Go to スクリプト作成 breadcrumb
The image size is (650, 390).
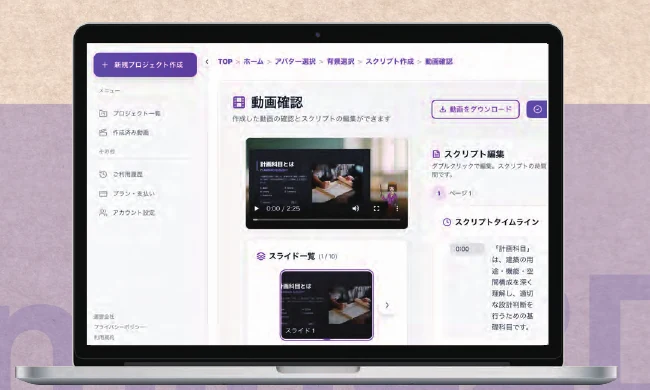pyautogui.click(x=389, y=61)
